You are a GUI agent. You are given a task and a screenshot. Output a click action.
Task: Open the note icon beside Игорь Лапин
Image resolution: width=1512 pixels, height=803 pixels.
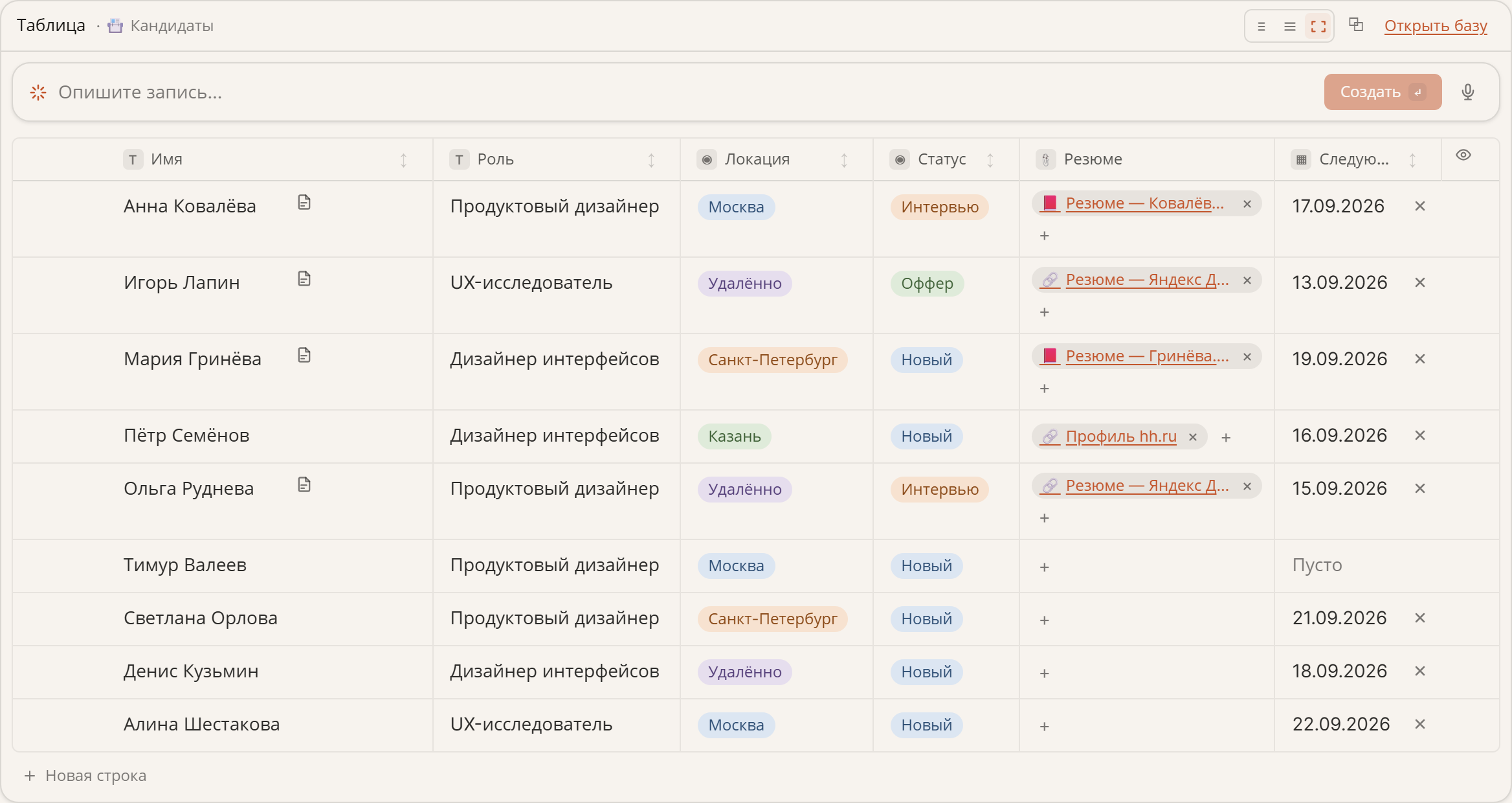(x=304, y=279)
